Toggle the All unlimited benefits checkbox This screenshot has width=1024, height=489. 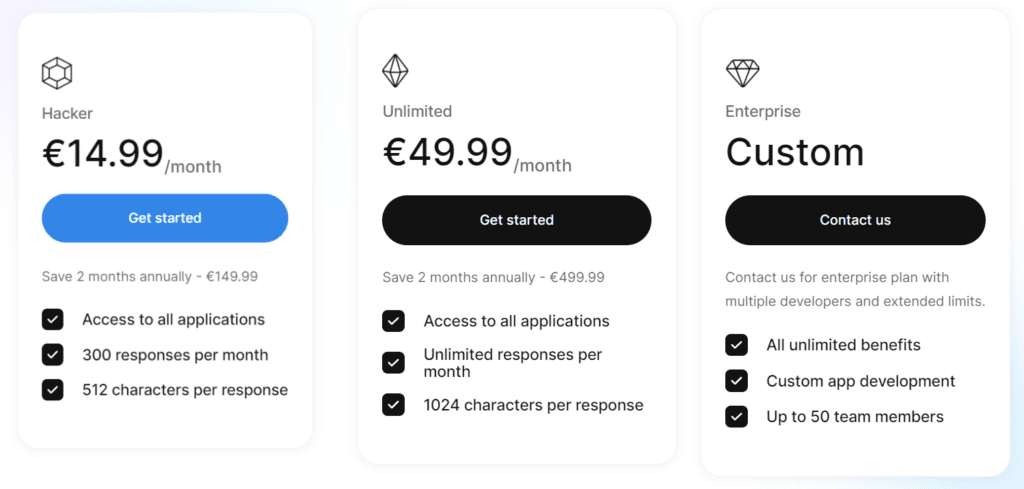click(737, 345)
